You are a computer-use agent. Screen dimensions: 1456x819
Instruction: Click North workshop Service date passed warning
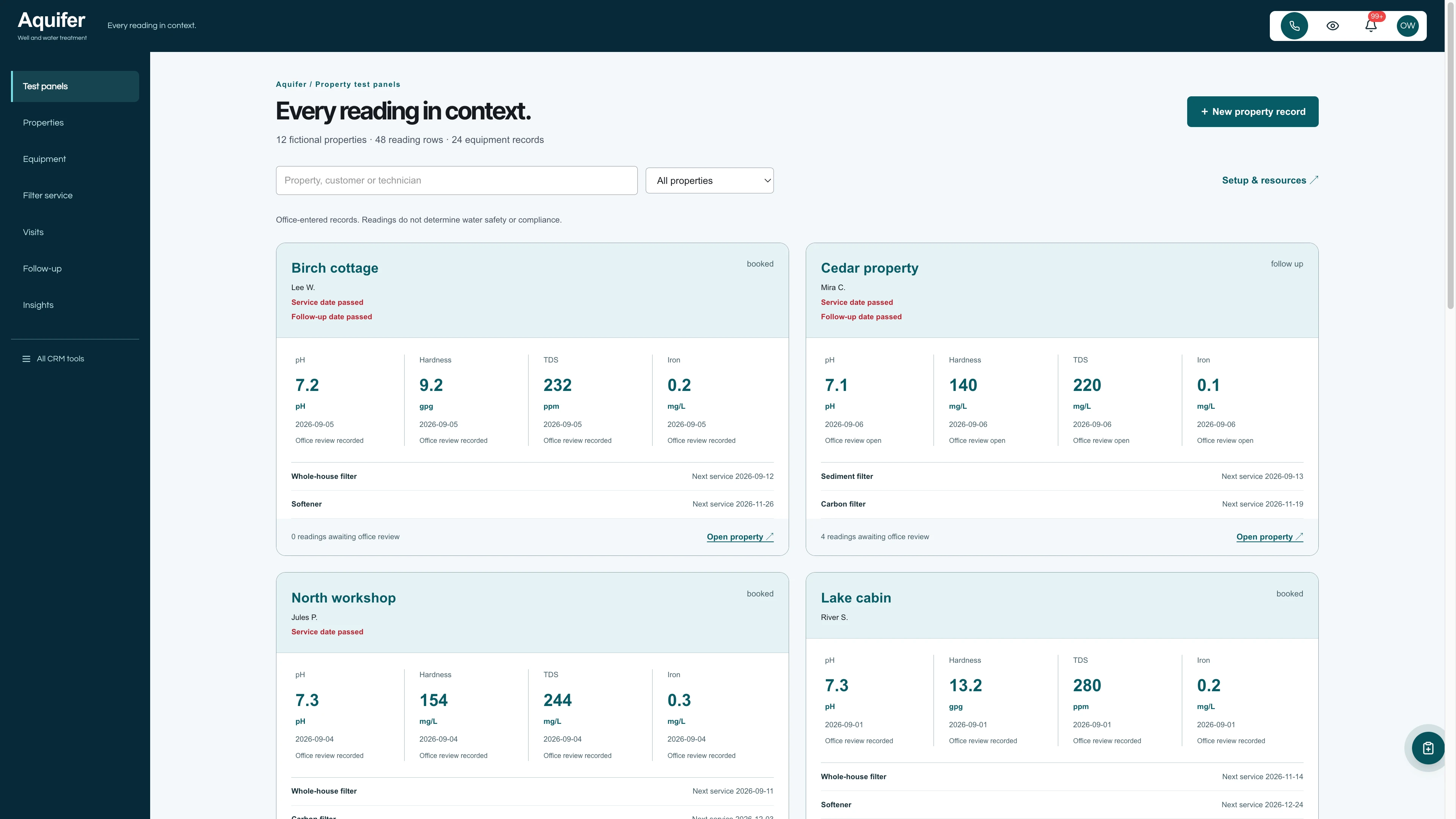click(327, 632)
